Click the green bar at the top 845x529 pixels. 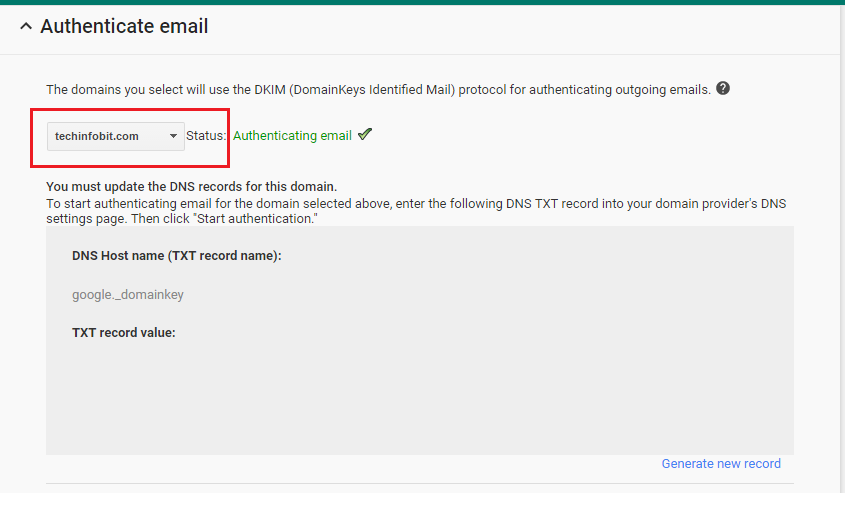(422, 2)
